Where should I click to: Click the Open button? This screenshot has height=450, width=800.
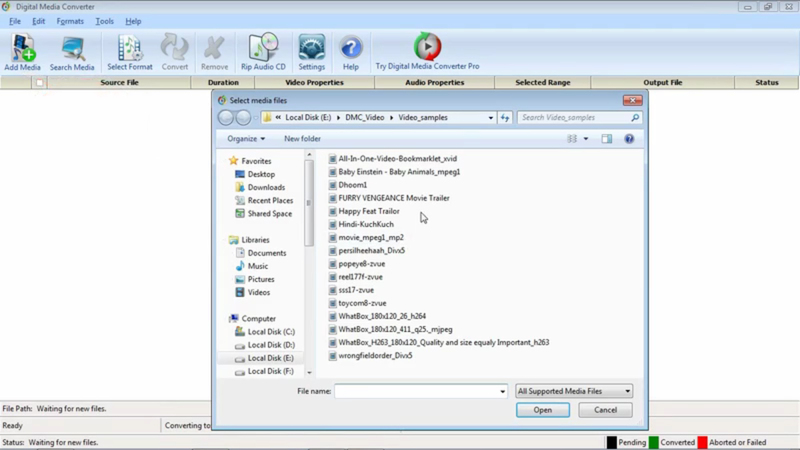pos(543,410)
